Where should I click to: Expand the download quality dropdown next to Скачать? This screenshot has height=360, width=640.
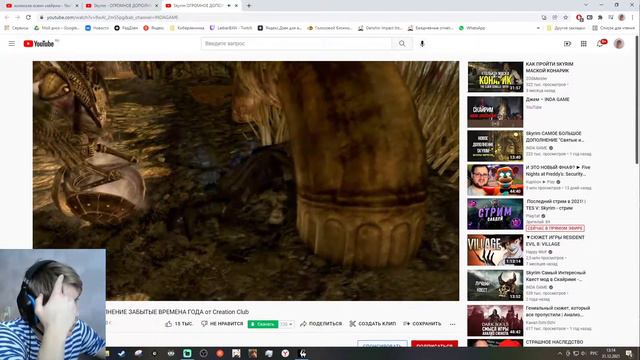click(286, 324)
